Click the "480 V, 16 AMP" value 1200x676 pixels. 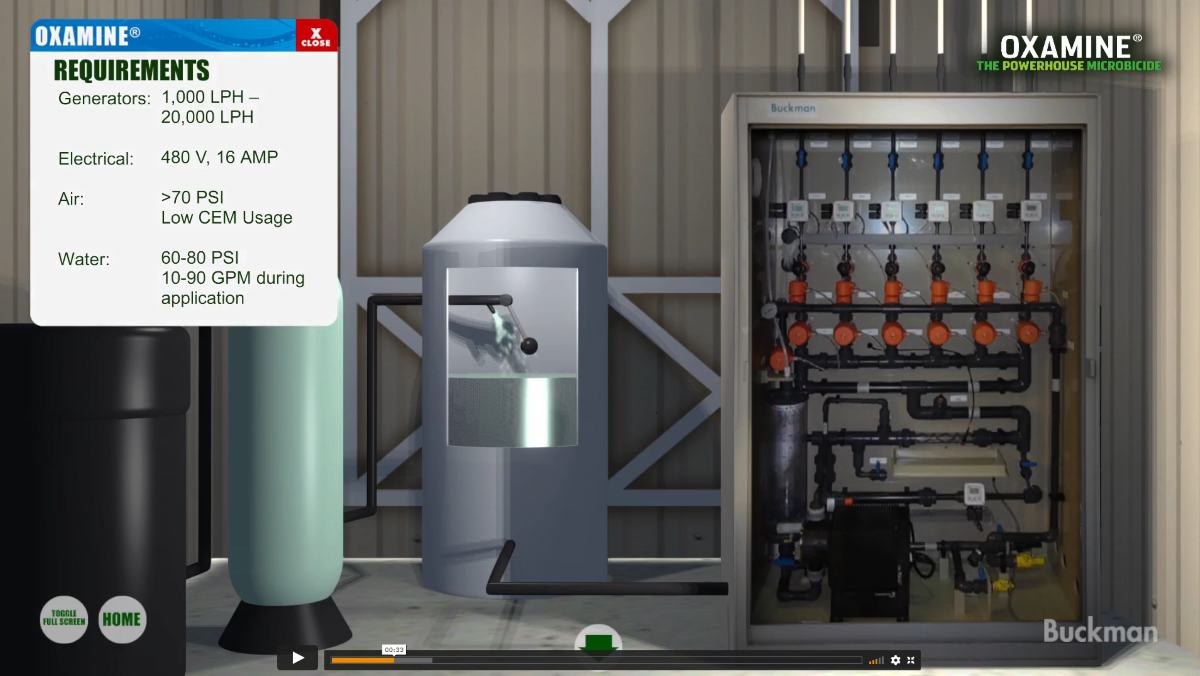pos(220,157)
